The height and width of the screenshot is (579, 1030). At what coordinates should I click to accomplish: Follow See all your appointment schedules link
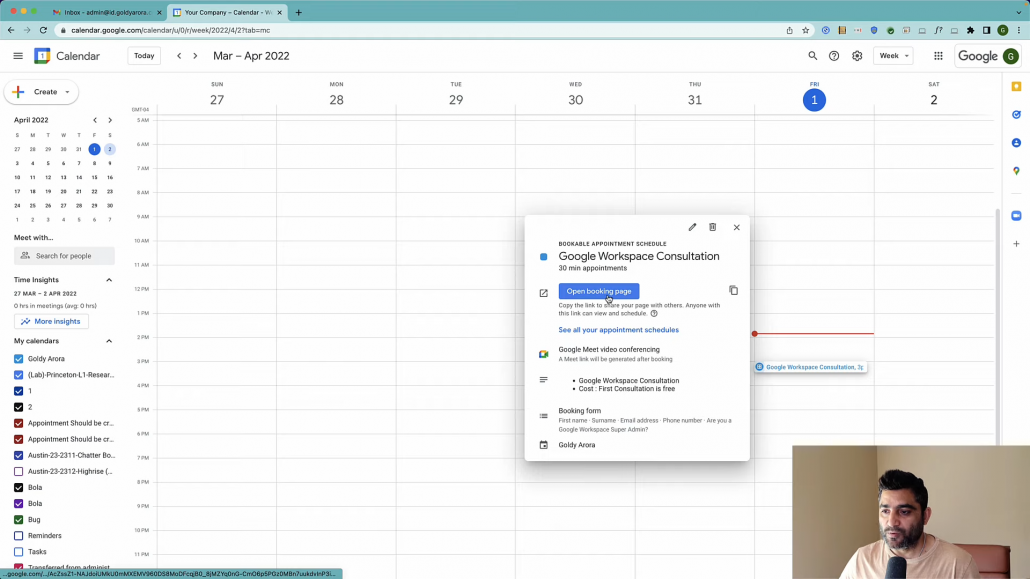point(618,330)
